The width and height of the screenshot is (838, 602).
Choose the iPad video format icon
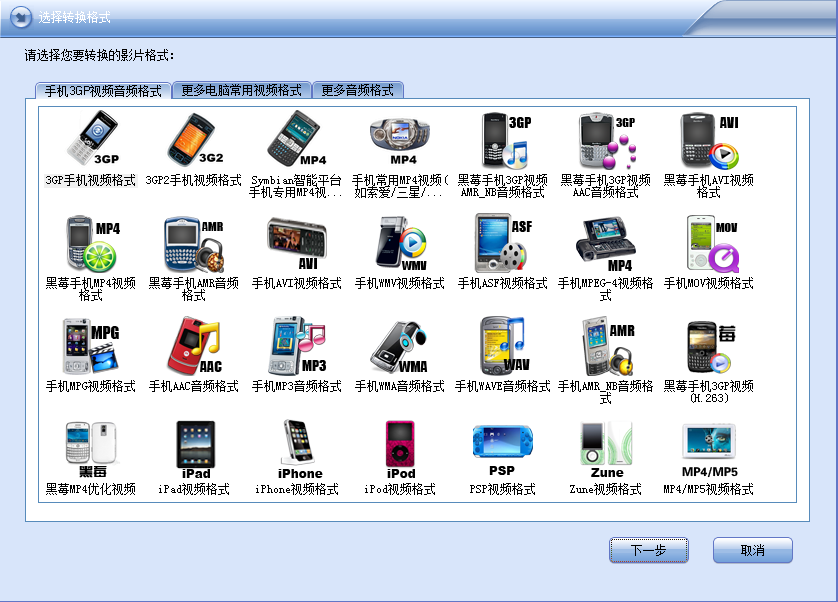tap(196, 450)
